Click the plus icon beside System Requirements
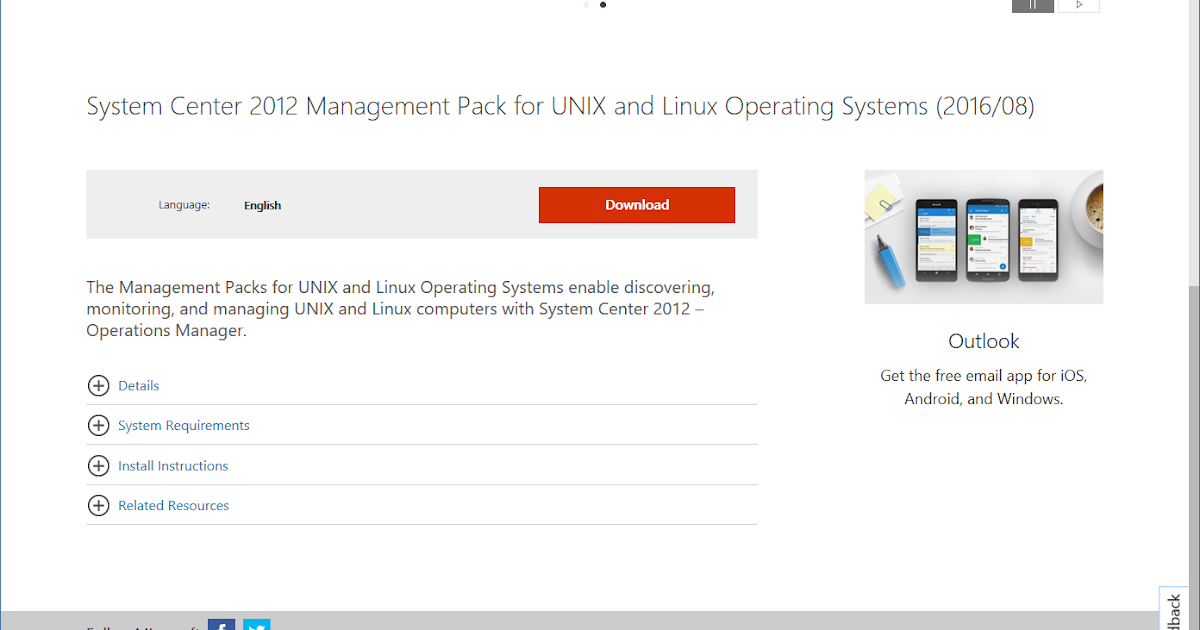The height and width of the screenshot is (630, 1200). [98, 425]
